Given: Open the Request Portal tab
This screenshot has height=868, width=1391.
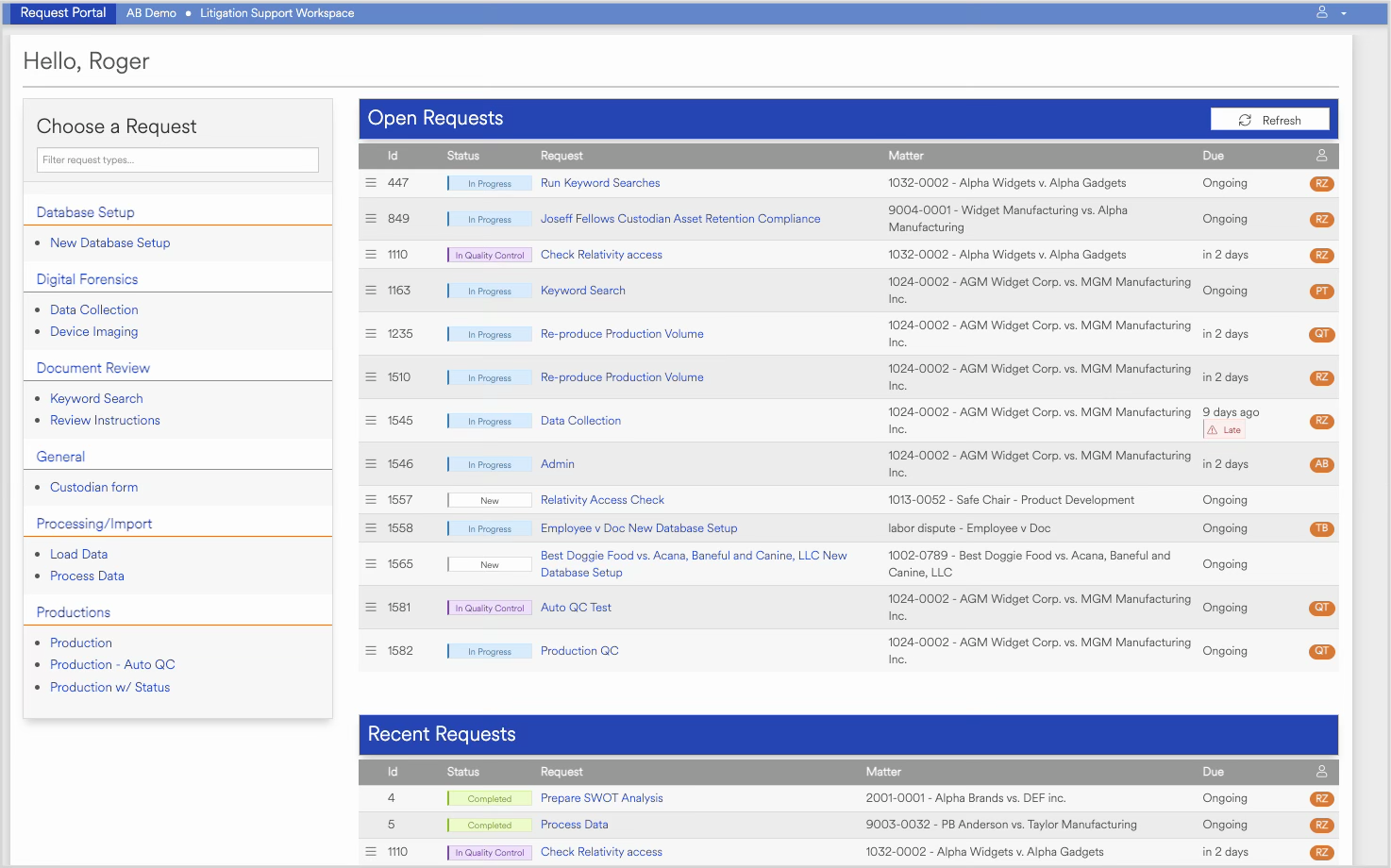Looking at the screenshot, I should point(63,13).
